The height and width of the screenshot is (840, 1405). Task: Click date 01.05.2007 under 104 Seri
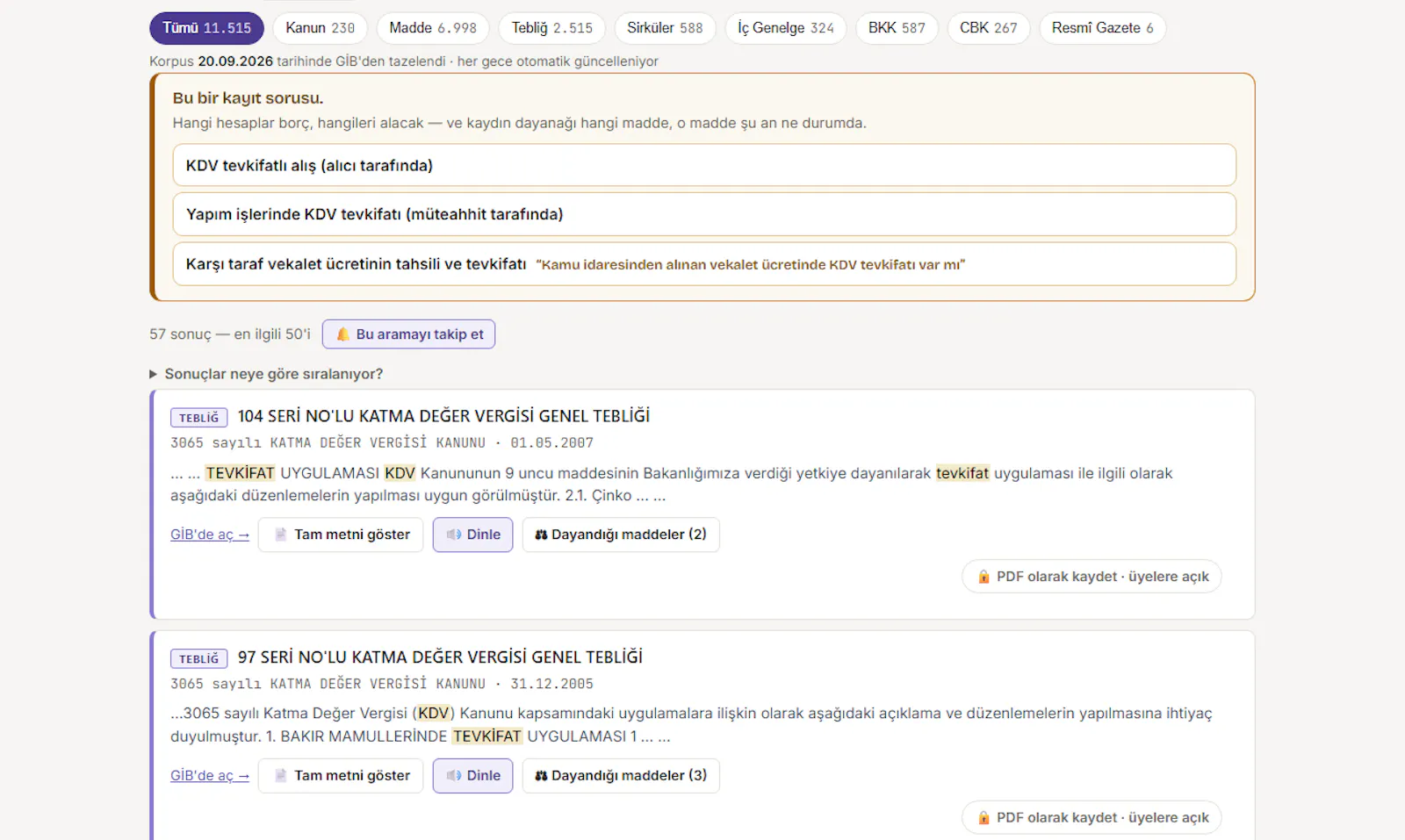(x=552, y=443)
